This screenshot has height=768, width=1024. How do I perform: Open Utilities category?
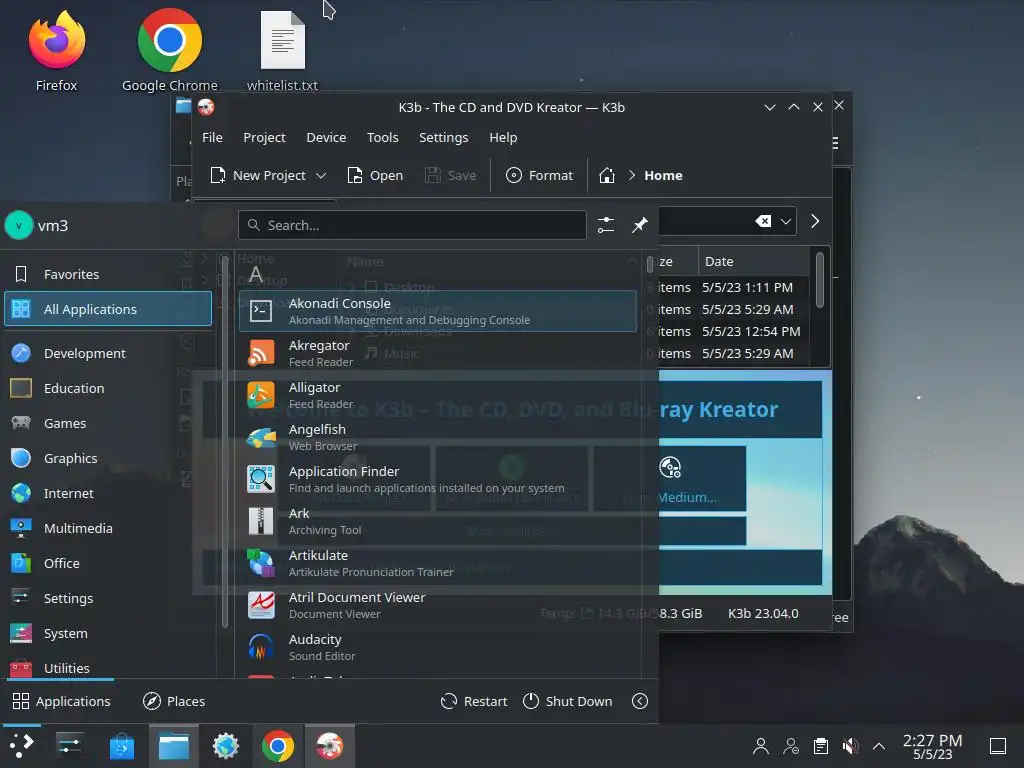[x=108, y=667]
